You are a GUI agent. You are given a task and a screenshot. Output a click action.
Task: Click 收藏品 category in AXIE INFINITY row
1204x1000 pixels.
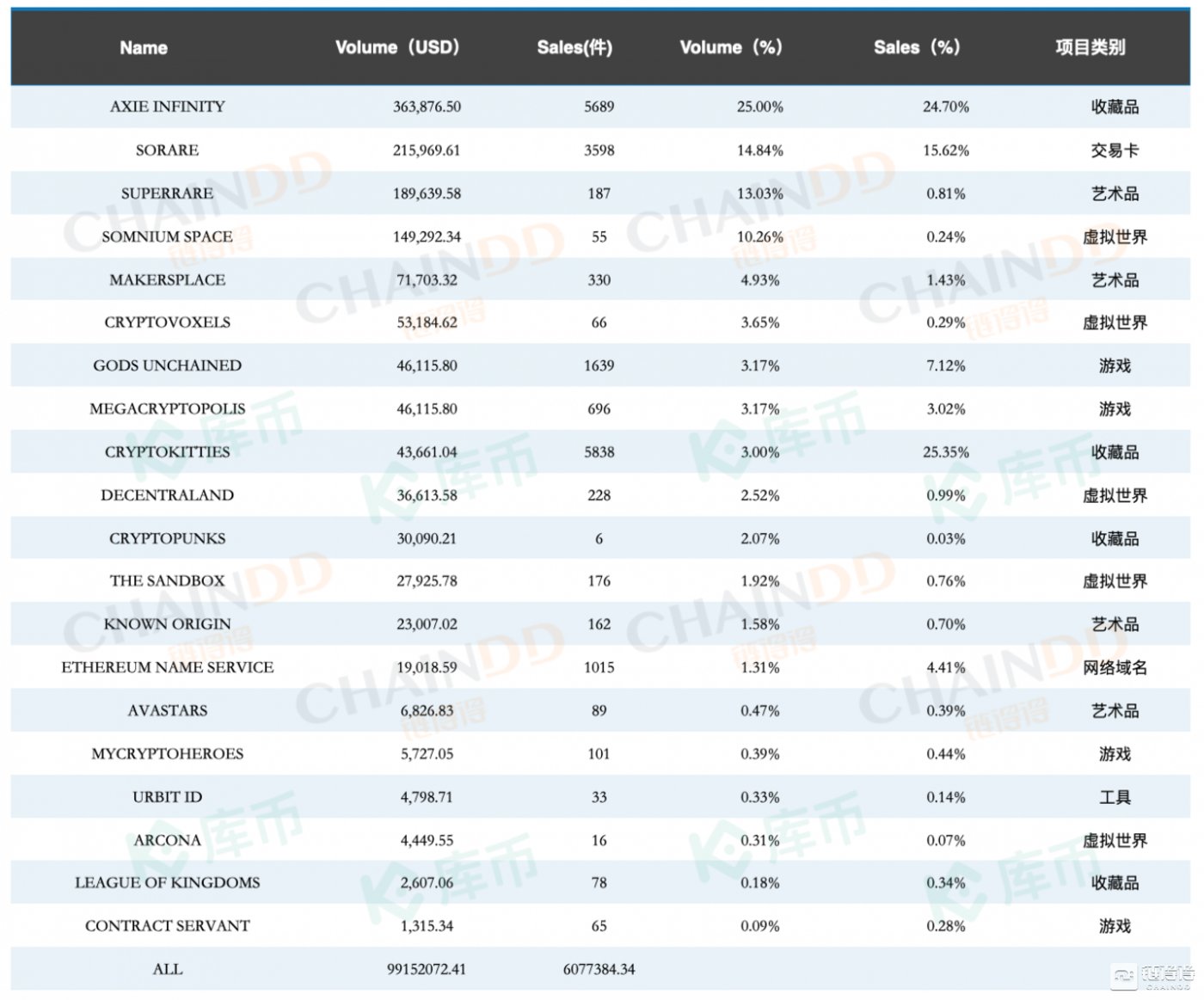click(x=1115, y=107)
